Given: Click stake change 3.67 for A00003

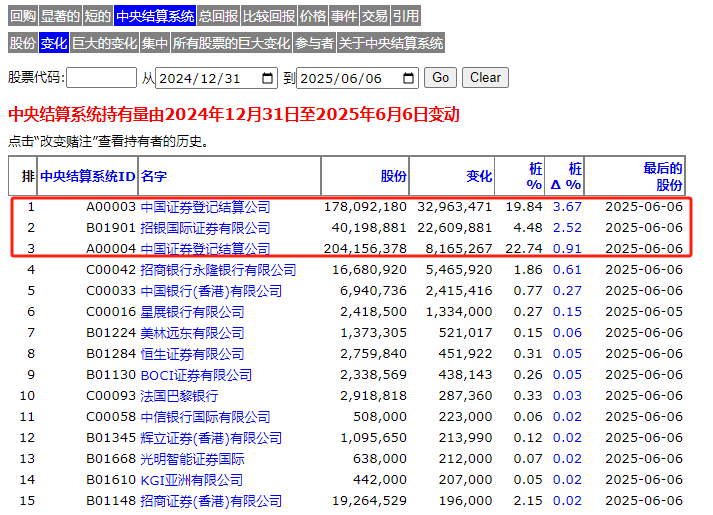Looking at the screenshot, I should point(567,207).
